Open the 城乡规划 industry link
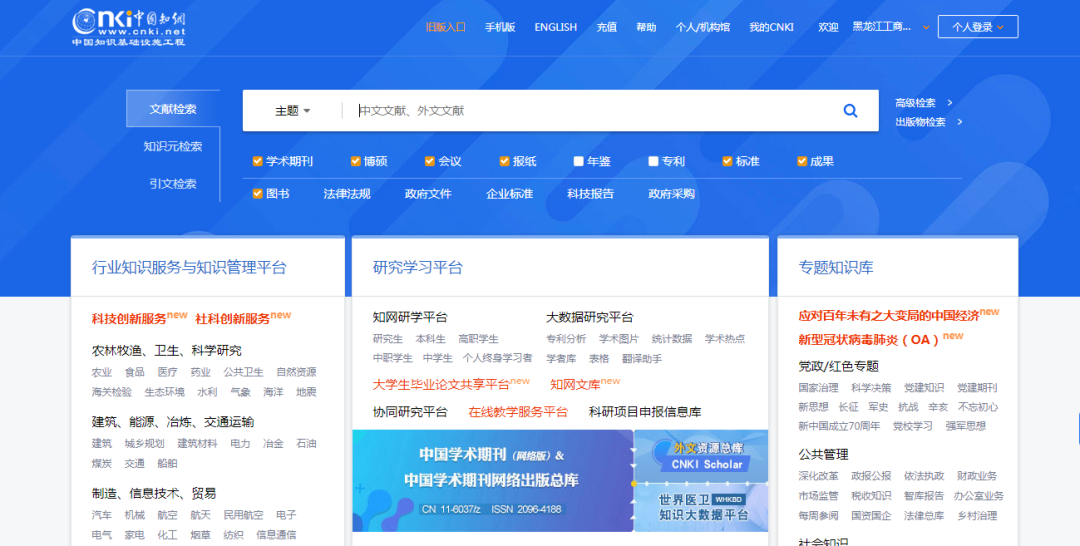The image size is (1080, 546). 145,443
